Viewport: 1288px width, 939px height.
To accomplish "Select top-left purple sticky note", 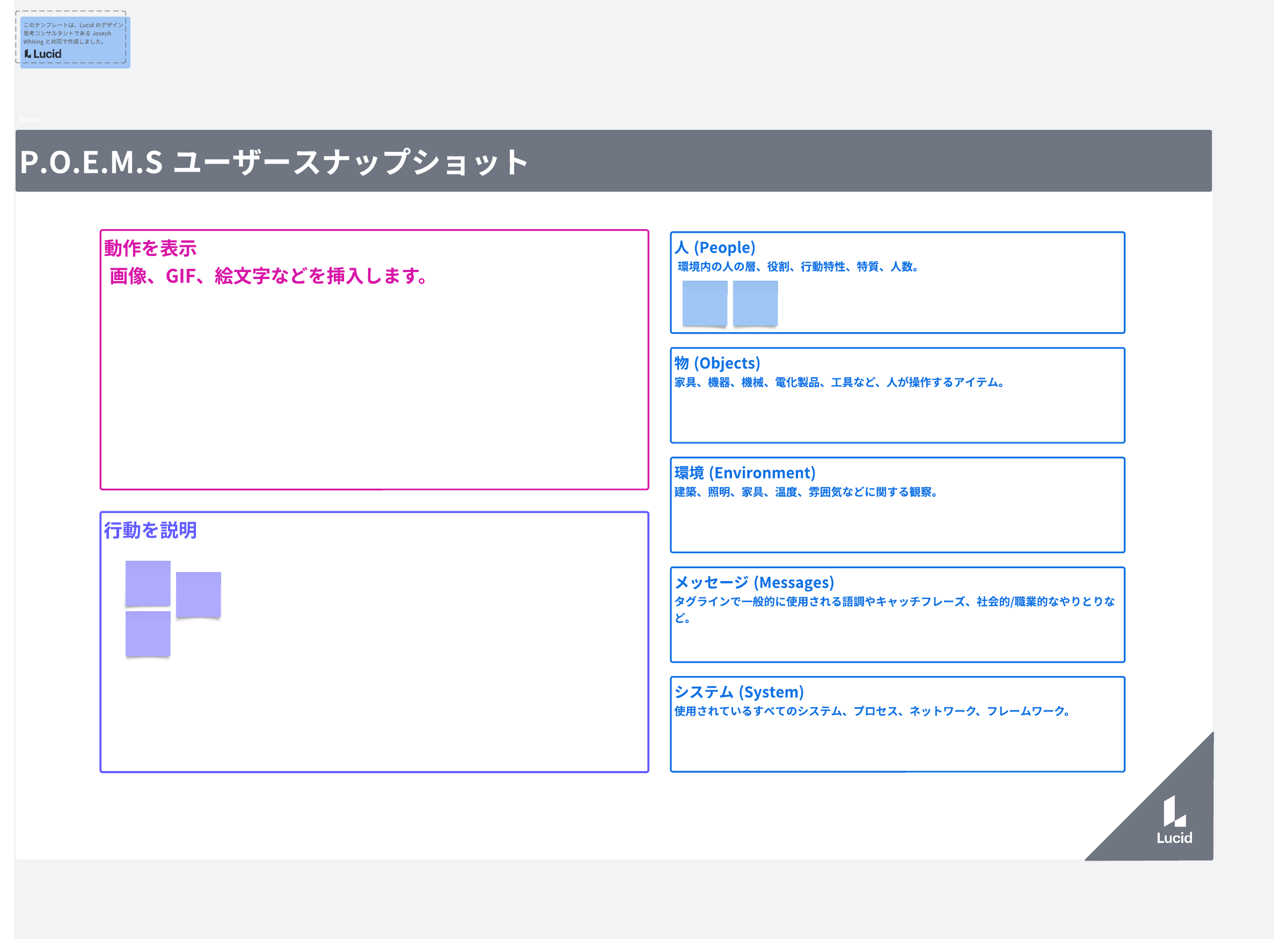I will (x=148, y=583).
